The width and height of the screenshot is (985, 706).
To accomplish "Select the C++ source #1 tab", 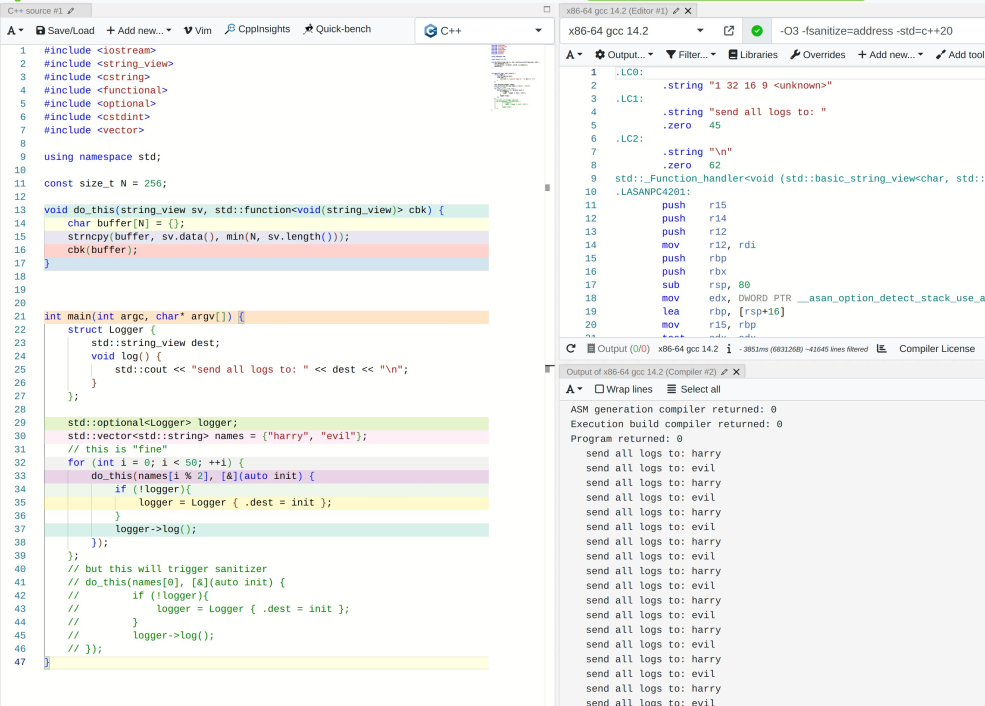I will pos(35,11).
